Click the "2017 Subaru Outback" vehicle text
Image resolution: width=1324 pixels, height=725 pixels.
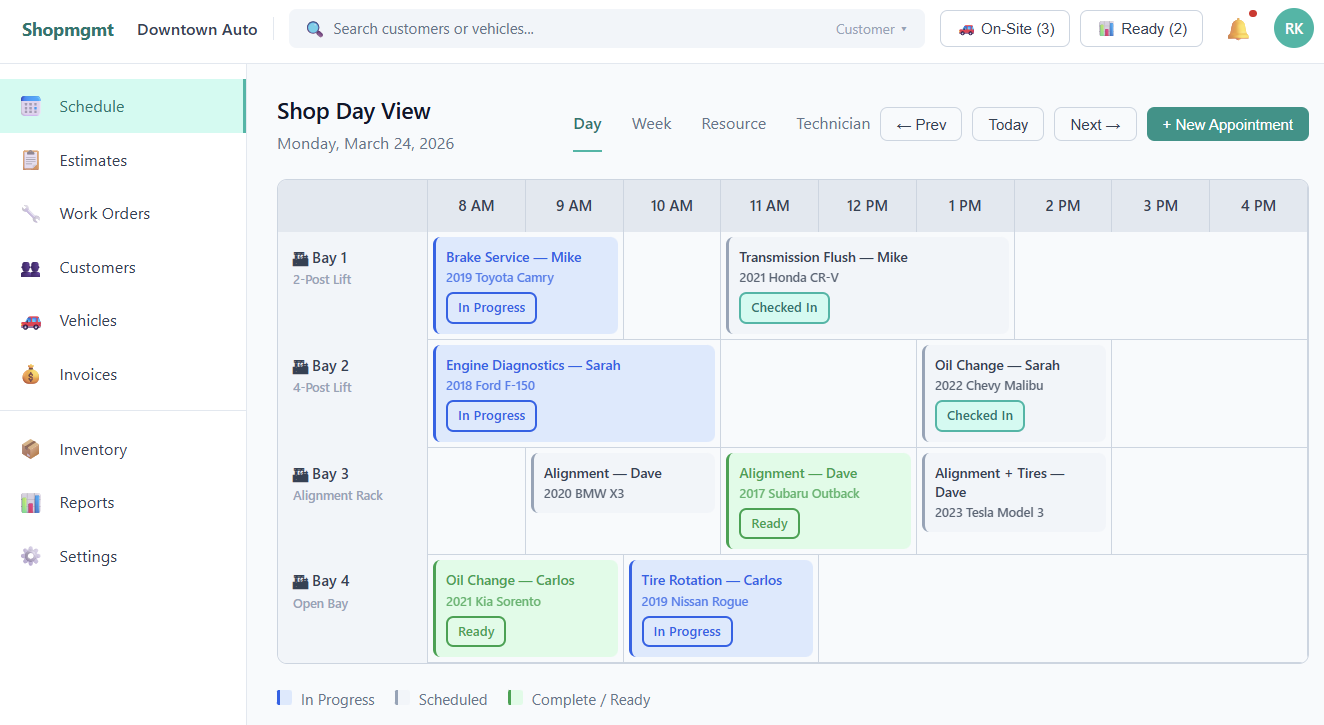point(799,493)
